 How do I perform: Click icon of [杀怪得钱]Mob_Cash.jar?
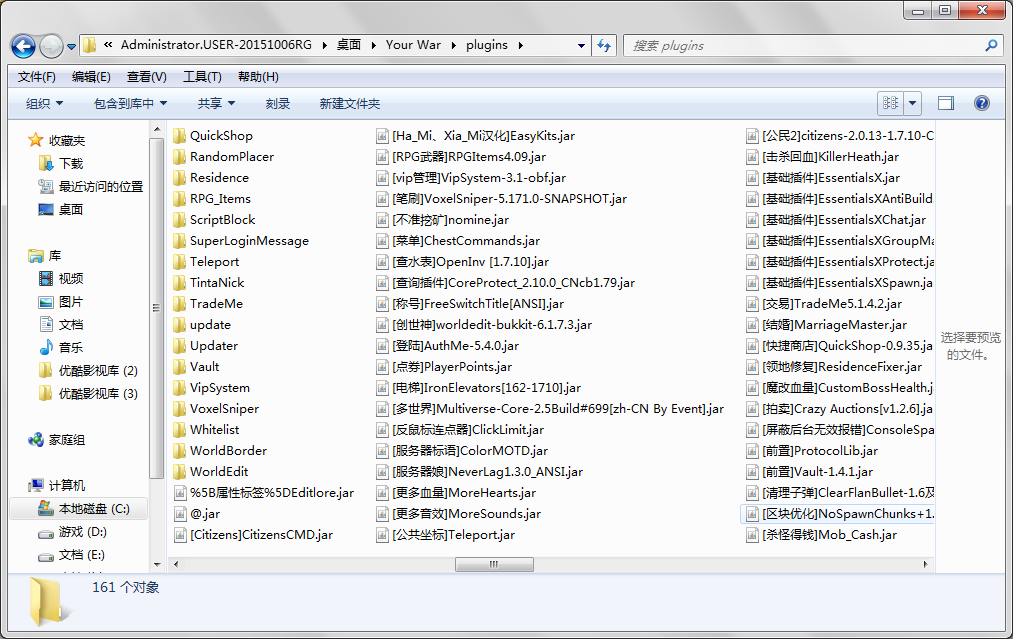tap(752, 535)
